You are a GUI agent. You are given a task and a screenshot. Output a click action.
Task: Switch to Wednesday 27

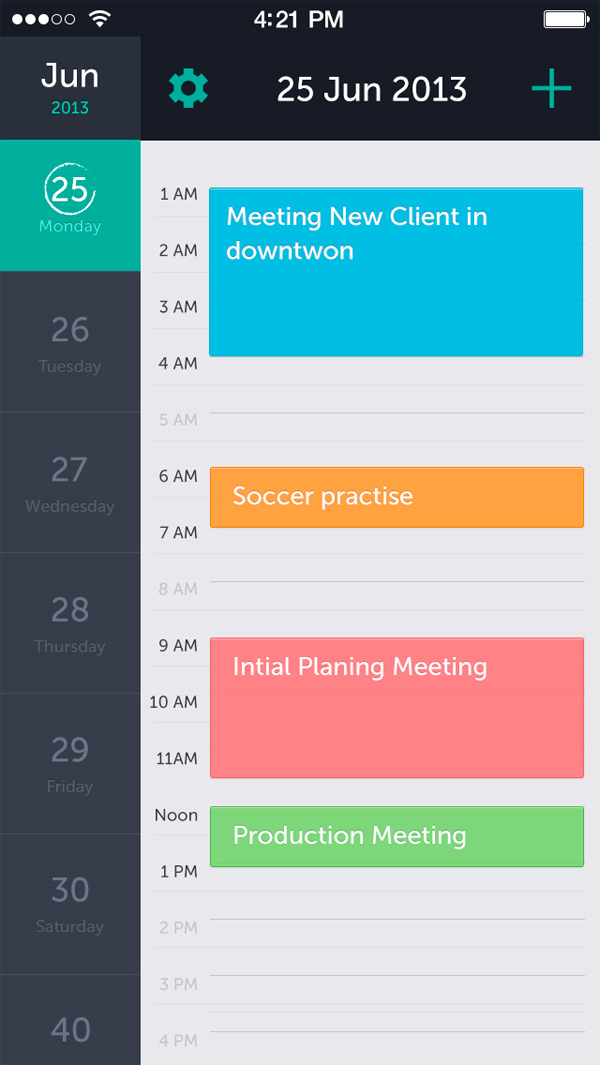(x=70, y=482)
